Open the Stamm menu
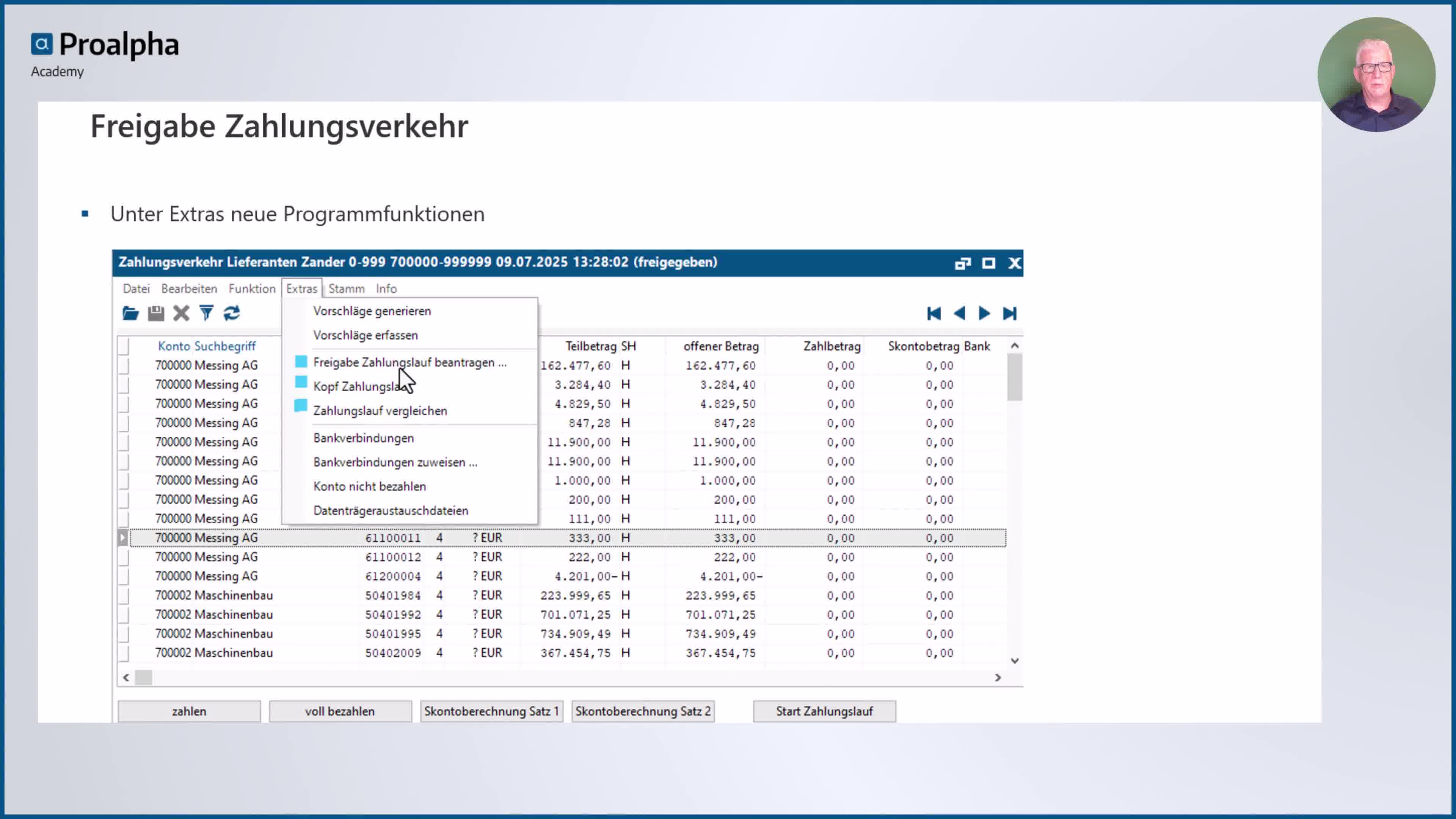 point(347,289)
